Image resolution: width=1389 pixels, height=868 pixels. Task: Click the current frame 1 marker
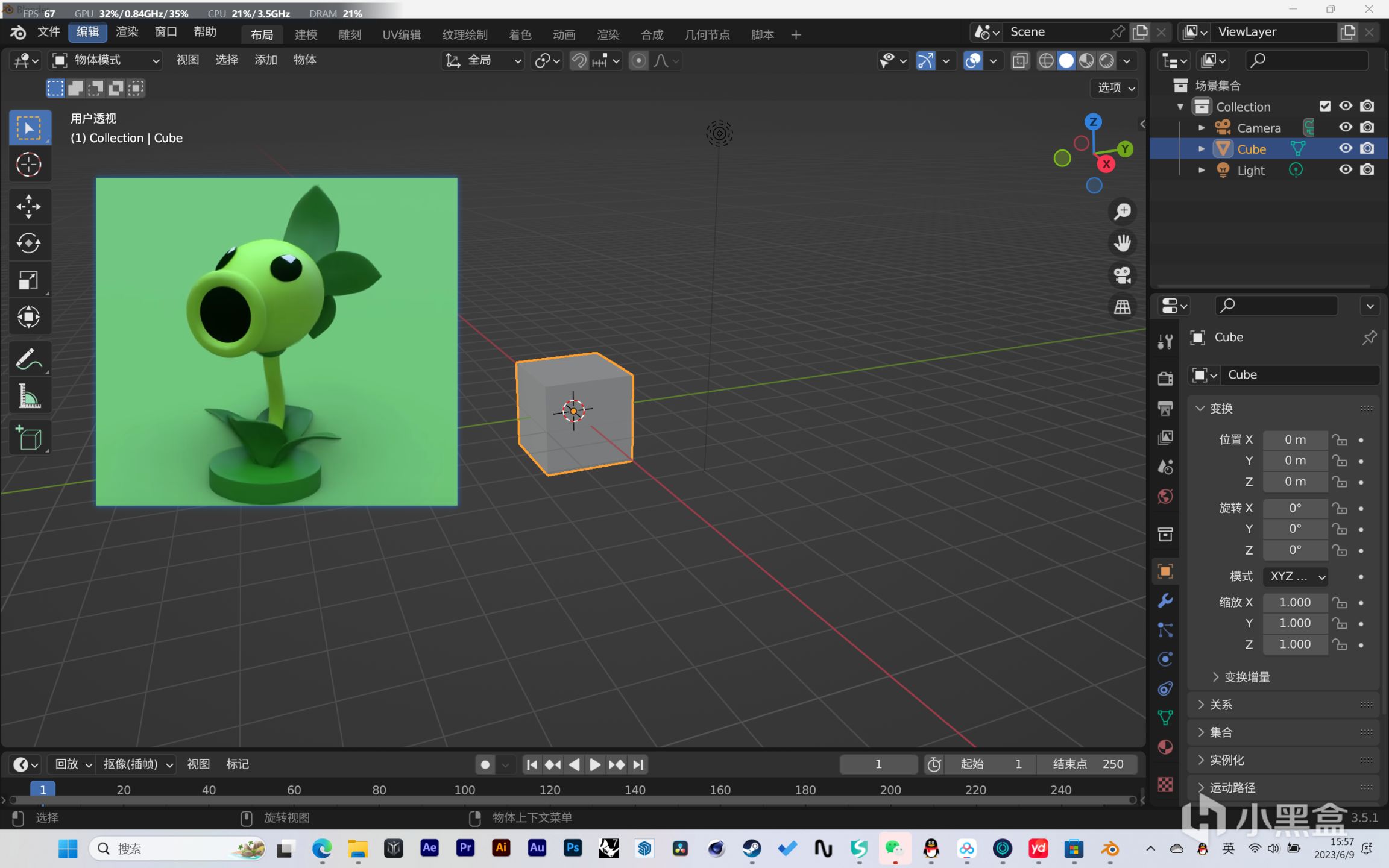[43, 790]
